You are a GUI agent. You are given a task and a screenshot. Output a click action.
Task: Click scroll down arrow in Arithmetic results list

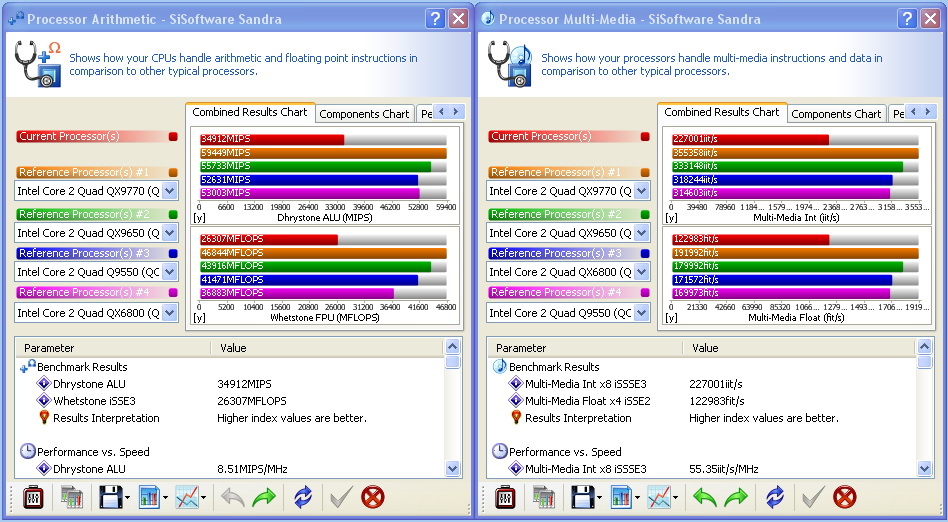click(452, 468)
